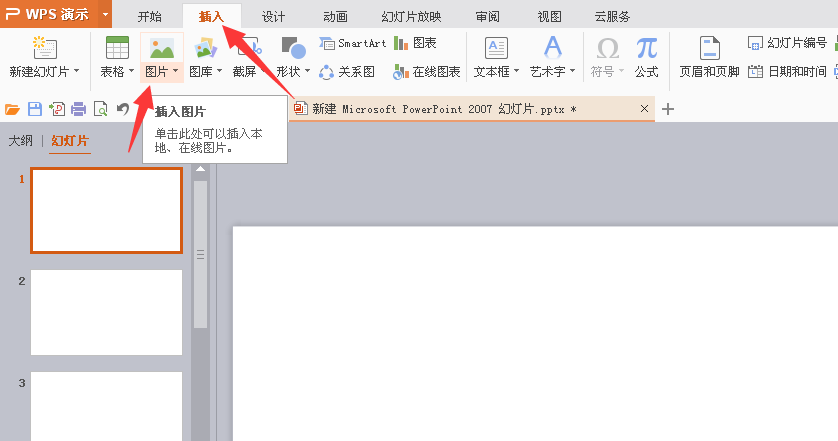Switch to the 设计 ribbon tab
The width and height of the screenshot is (838, 441).
coord(274,17)
